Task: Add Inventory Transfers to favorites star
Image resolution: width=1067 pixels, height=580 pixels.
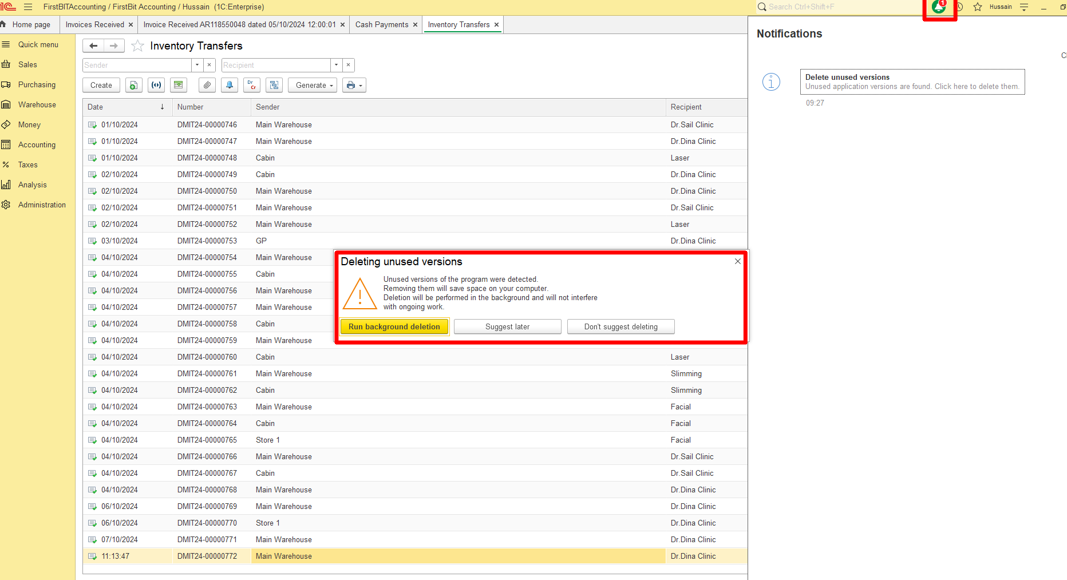Action: (138, 46)
